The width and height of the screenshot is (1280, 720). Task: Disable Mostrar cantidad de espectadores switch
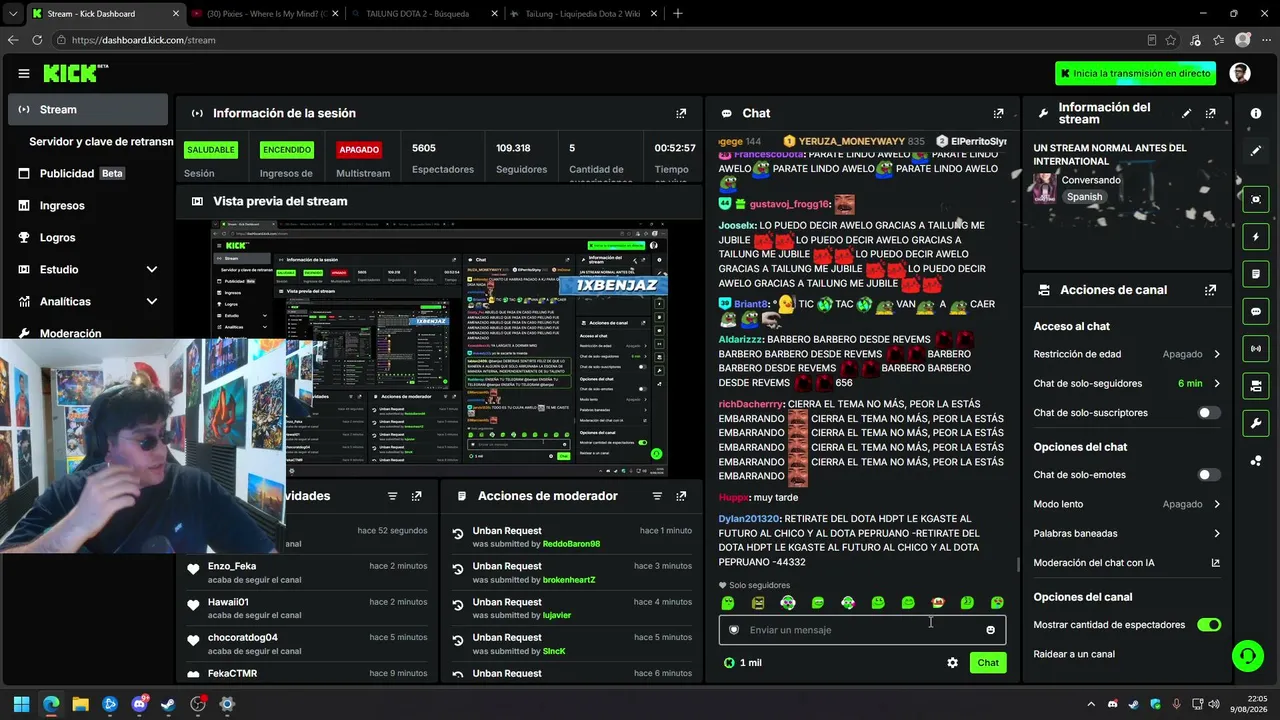[x=1209, y=625]
